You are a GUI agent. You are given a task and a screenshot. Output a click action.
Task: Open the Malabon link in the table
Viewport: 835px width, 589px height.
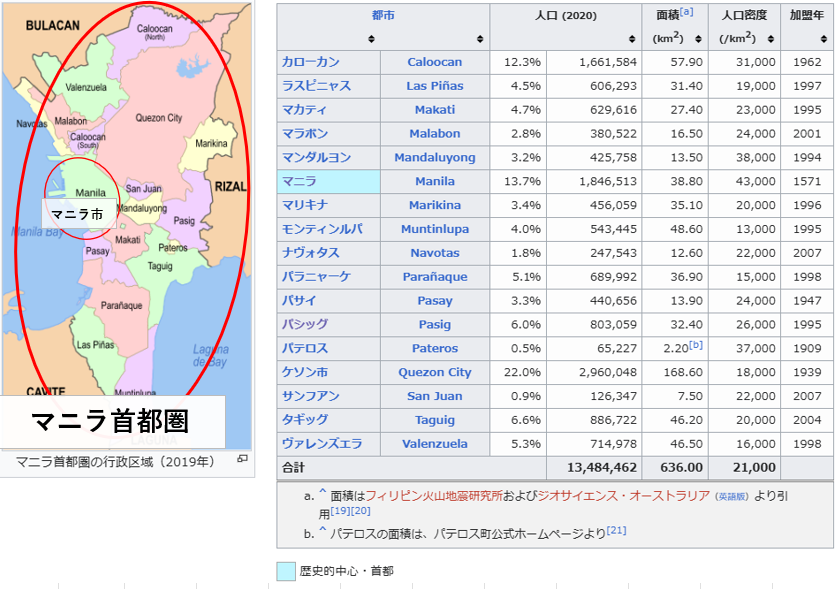tap(435, 134)
